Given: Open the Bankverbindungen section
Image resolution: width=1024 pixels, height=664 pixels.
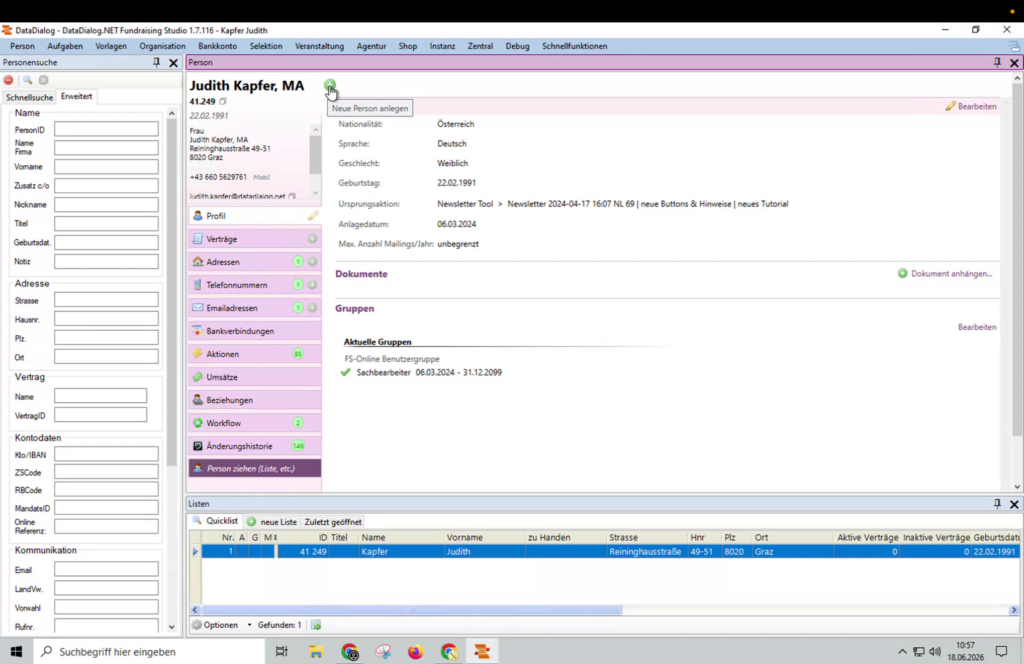Looking at the screenshot, I should pyautogui.click(x=255, y=331).
